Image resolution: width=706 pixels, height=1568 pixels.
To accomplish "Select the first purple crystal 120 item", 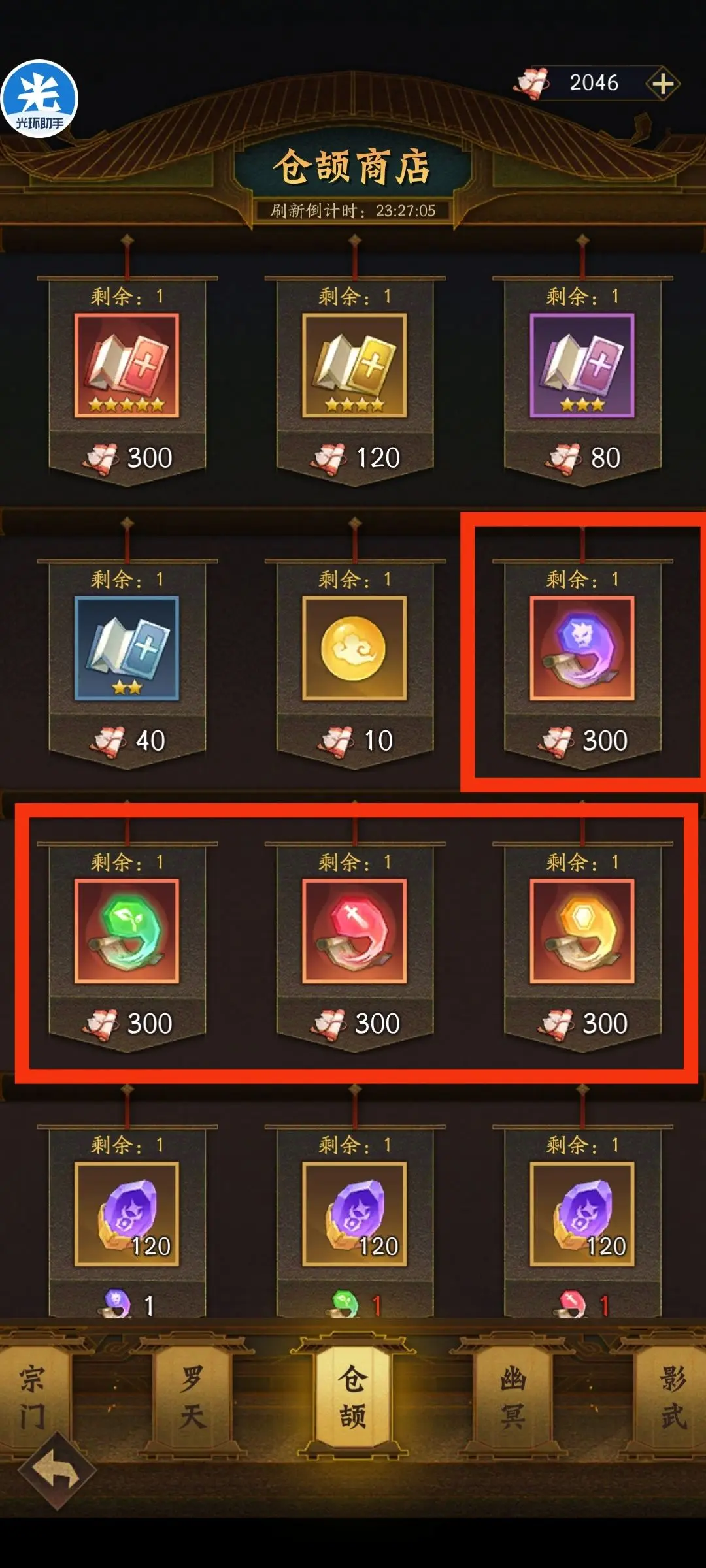I will point(127,1214).
